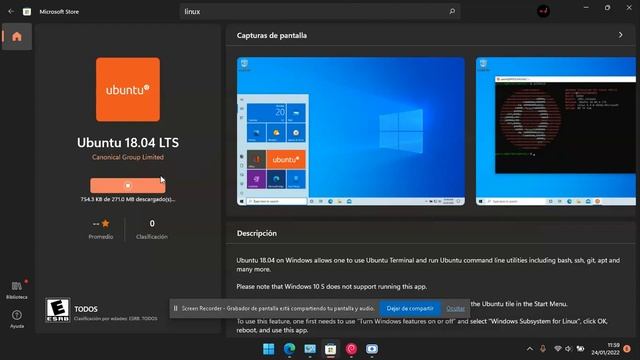The height and width of the screenshot is (360, 640).
Task: Open the Windows Start button
Action: (269, 349)
